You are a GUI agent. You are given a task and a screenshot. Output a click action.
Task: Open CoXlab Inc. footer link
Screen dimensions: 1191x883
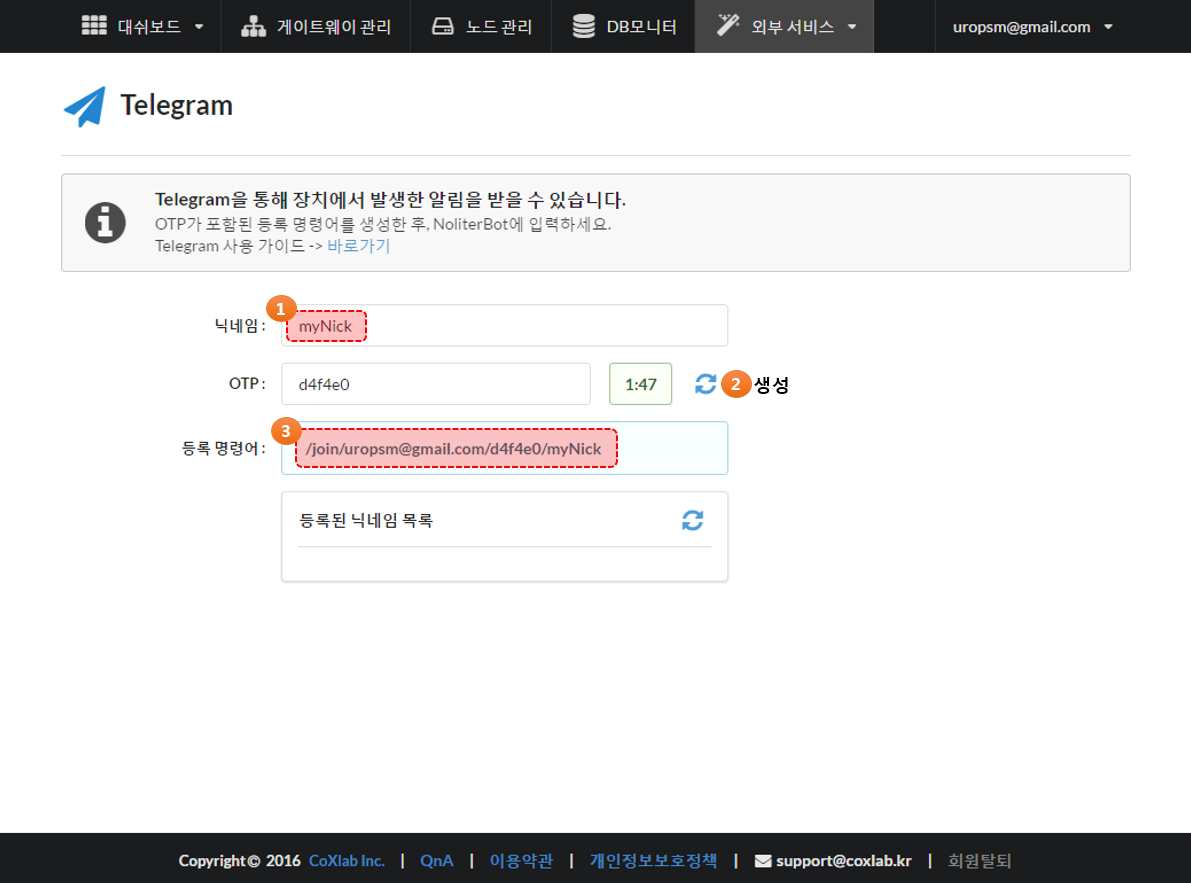[x=346, y=861]
